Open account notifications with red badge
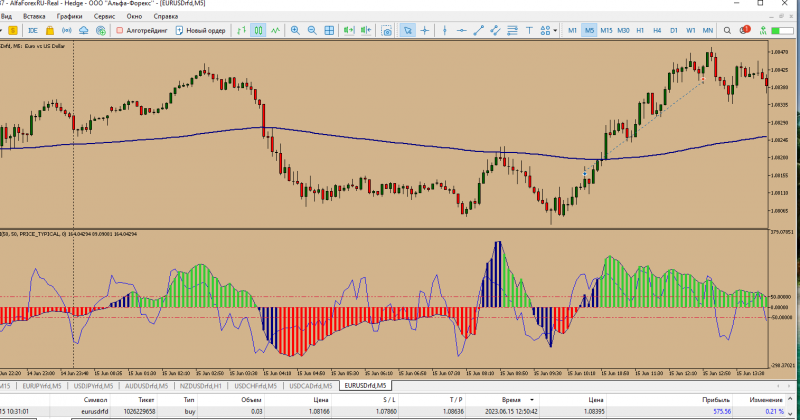The width and height of the screenshot is (800, 420). [x=745, y=30]
